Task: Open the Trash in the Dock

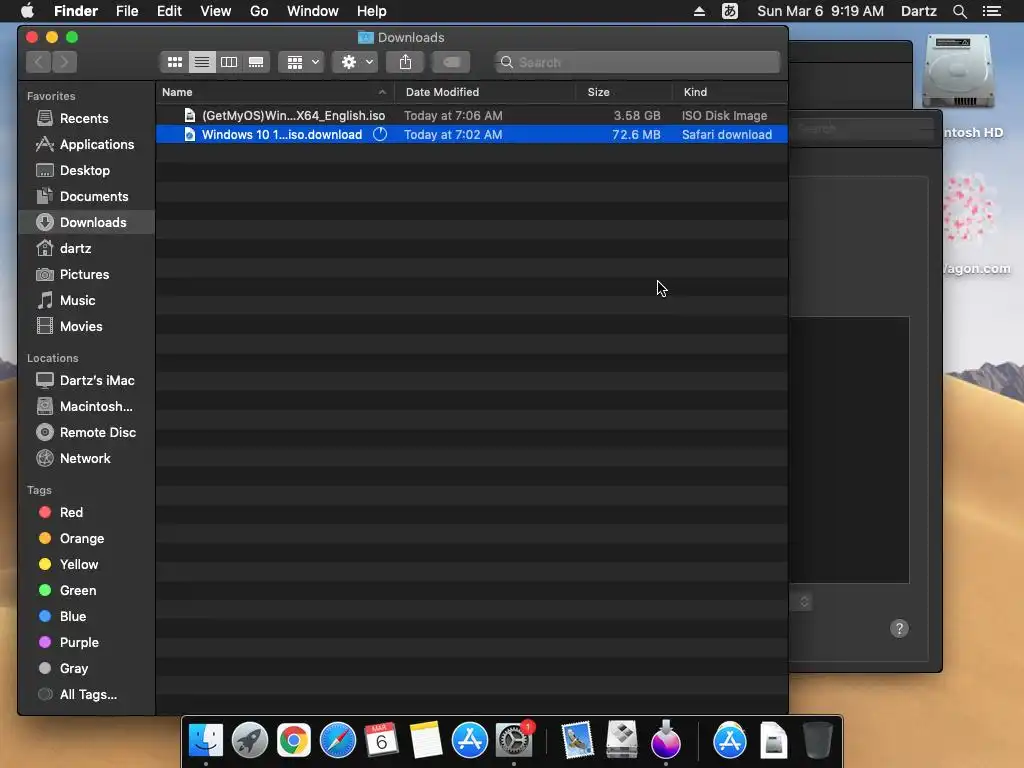Action: pos(817,740)
